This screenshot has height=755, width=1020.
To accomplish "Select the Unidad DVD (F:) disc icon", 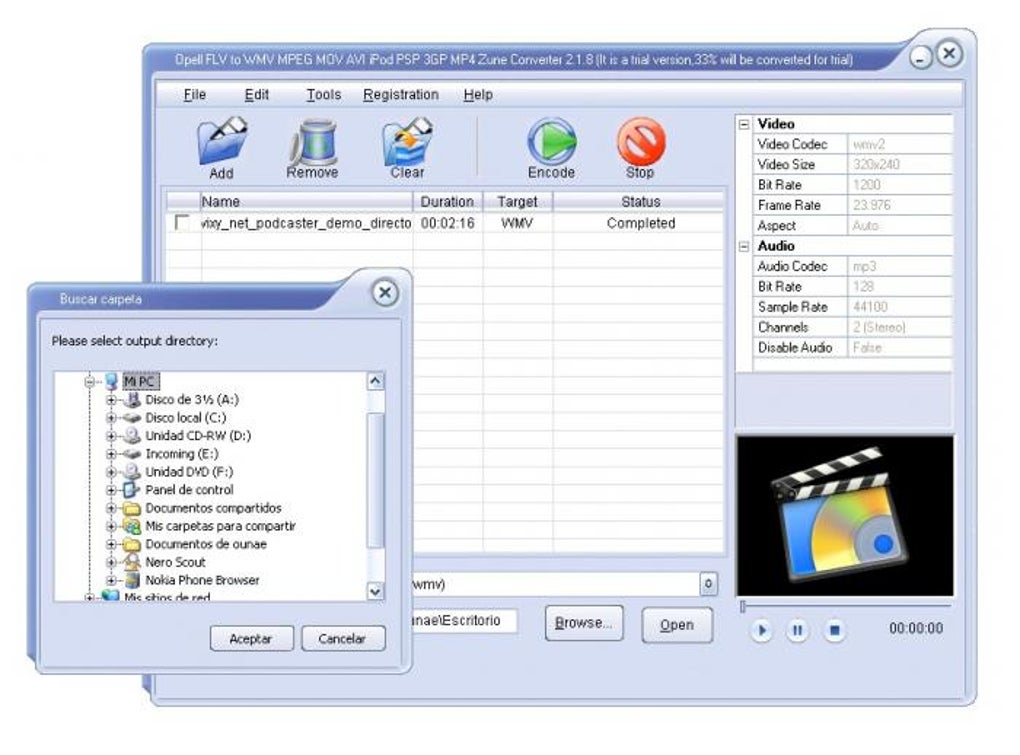I will pos(132,471).
